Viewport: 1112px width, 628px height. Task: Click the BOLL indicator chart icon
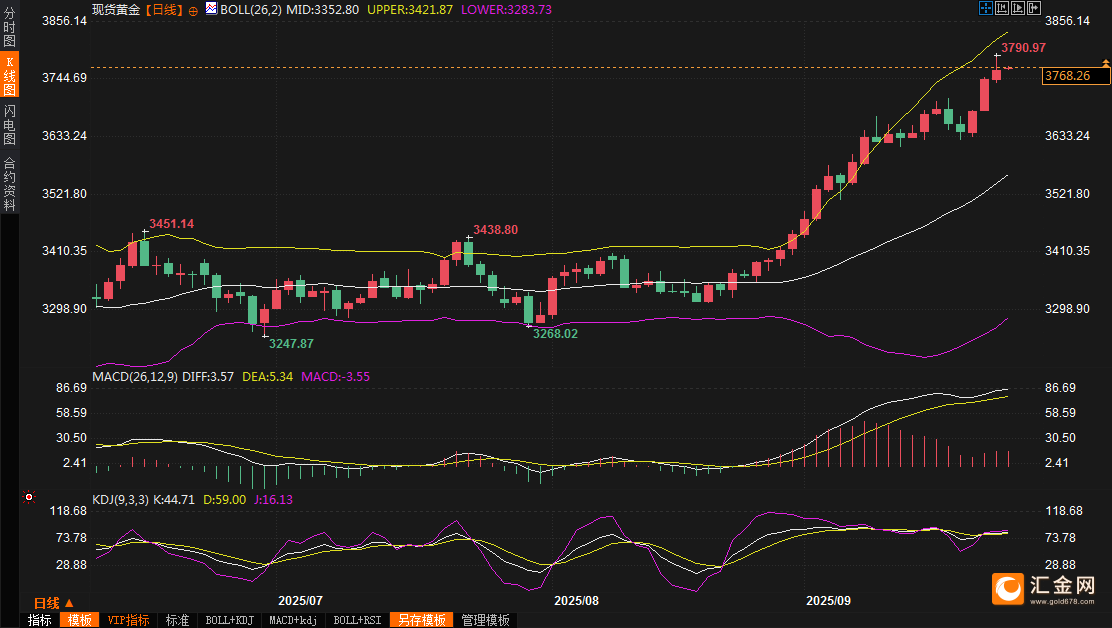click(210, 8)
